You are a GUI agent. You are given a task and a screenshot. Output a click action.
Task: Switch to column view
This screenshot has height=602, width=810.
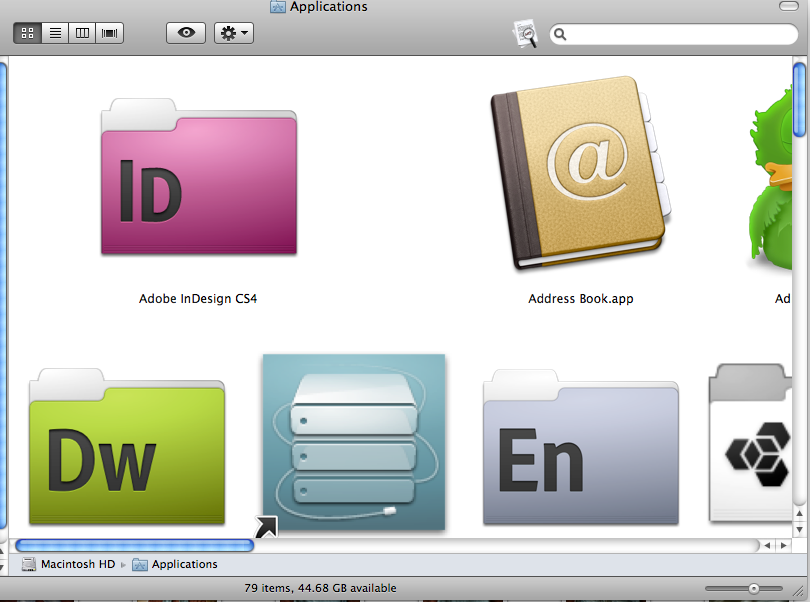click(82, 33)
